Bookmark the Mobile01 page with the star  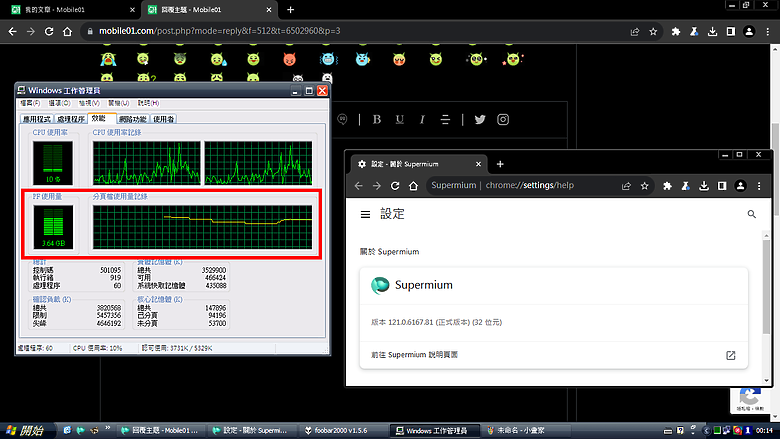coord(653,31)
